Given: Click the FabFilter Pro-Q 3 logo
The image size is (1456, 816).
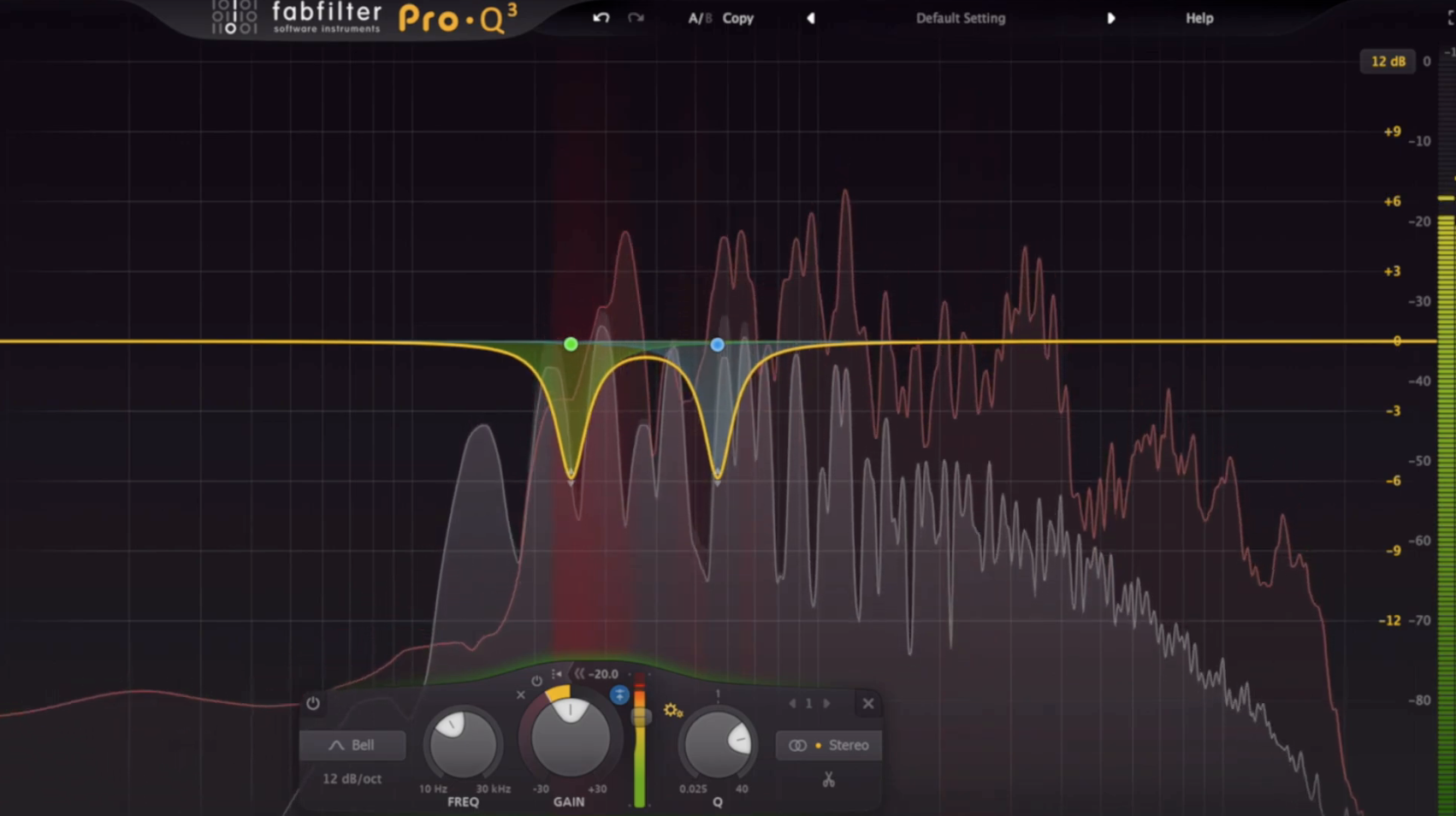Looking at the screenshot, I should (365, 18).
